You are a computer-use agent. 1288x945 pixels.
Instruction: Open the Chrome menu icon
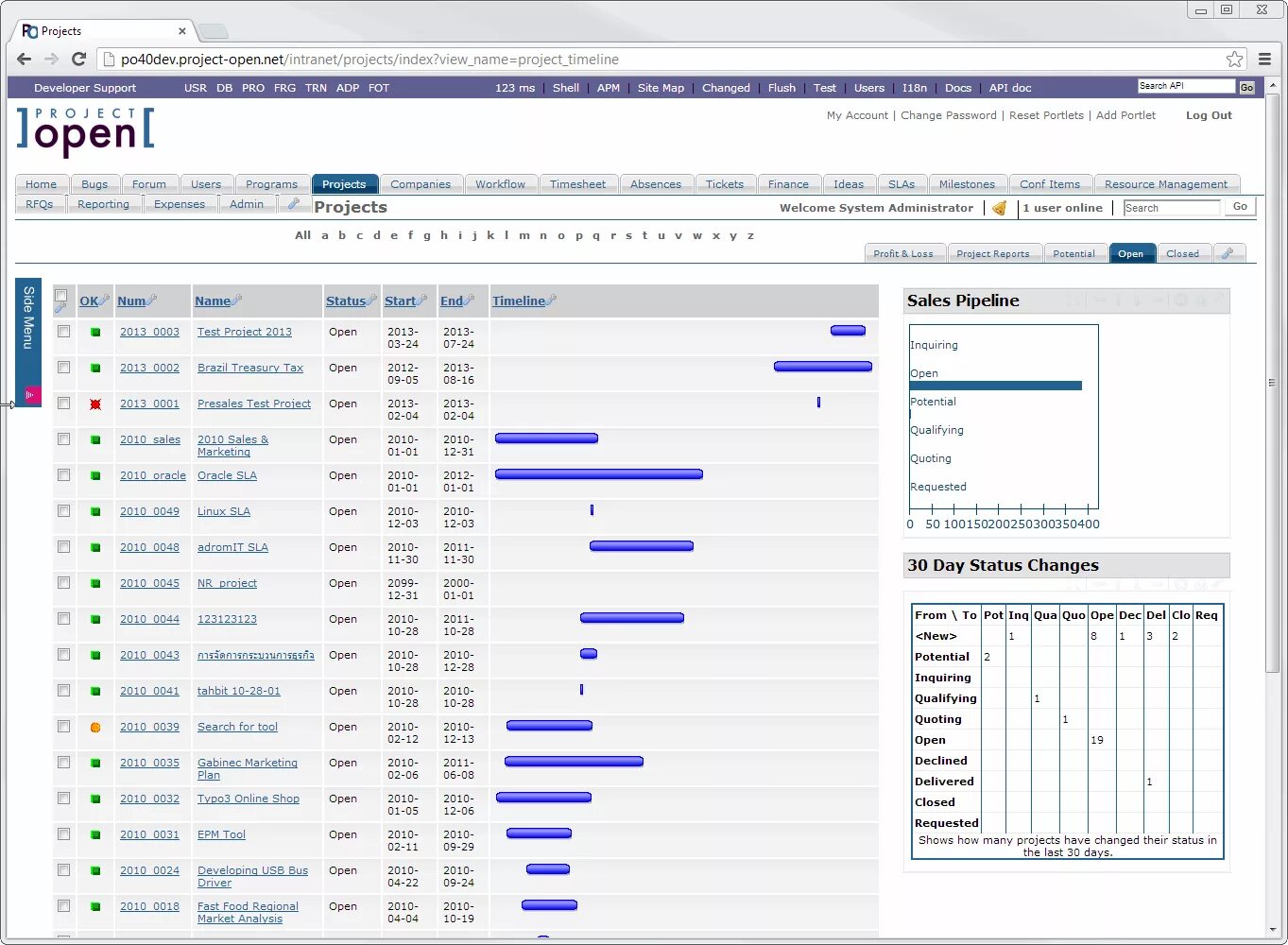pyautogui.click(x=1264, y=60)
